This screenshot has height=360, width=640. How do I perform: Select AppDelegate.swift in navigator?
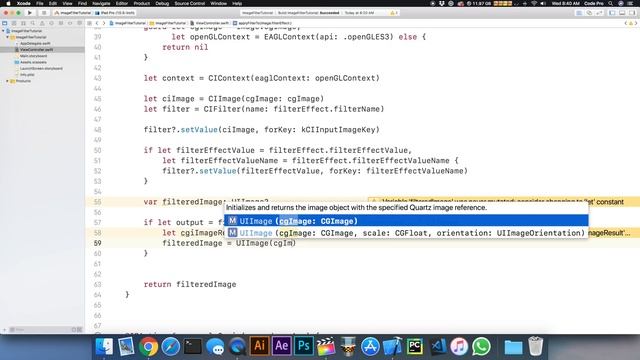[x=35, y=43]
